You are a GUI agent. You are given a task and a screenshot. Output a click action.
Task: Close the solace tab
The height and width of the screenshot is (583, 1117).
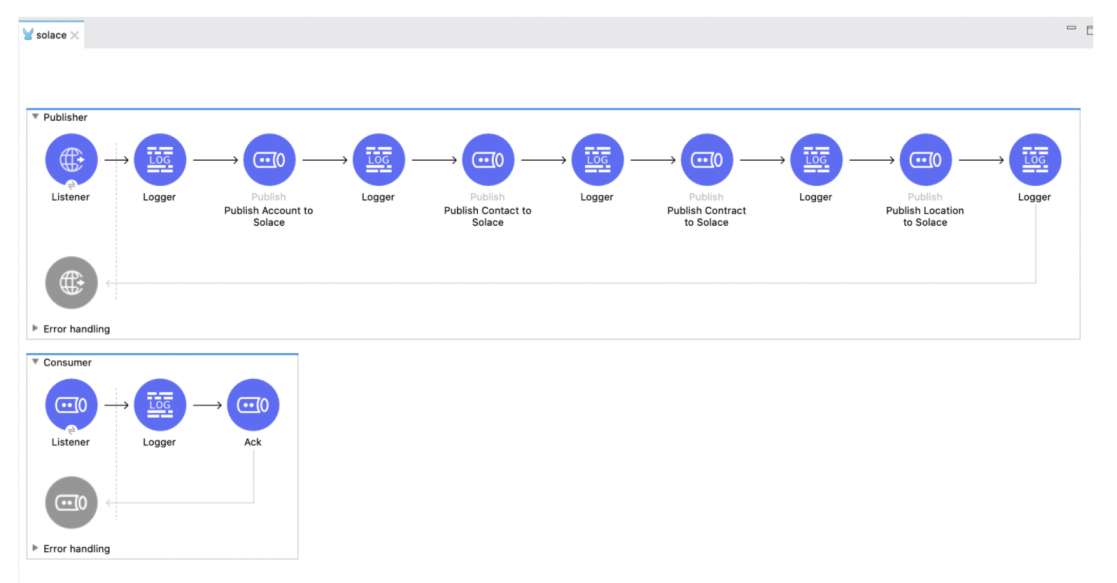pos(75,35)
